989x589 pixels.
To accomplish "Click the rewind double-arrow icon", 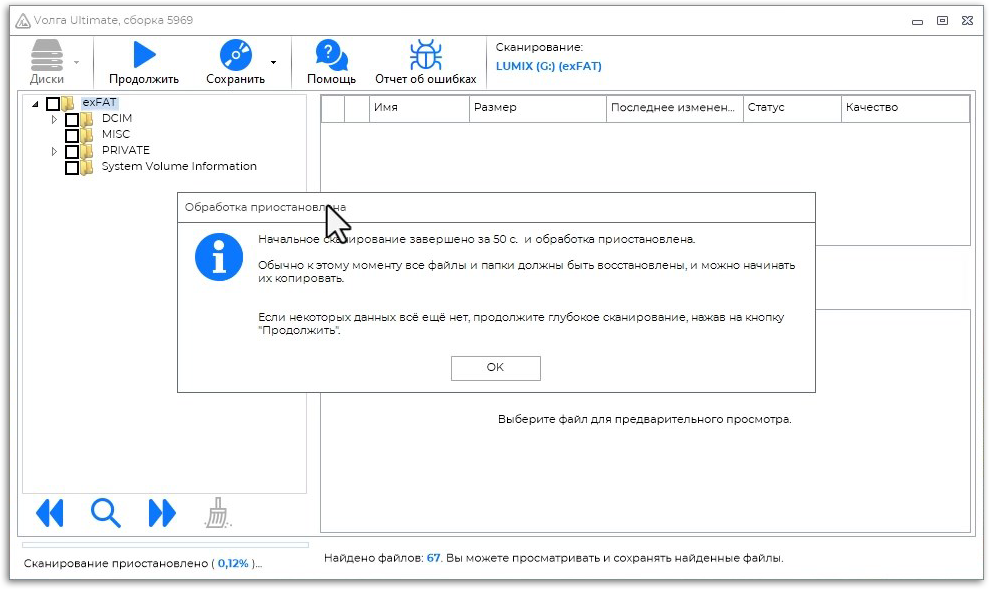I will (x=50, y=513).
